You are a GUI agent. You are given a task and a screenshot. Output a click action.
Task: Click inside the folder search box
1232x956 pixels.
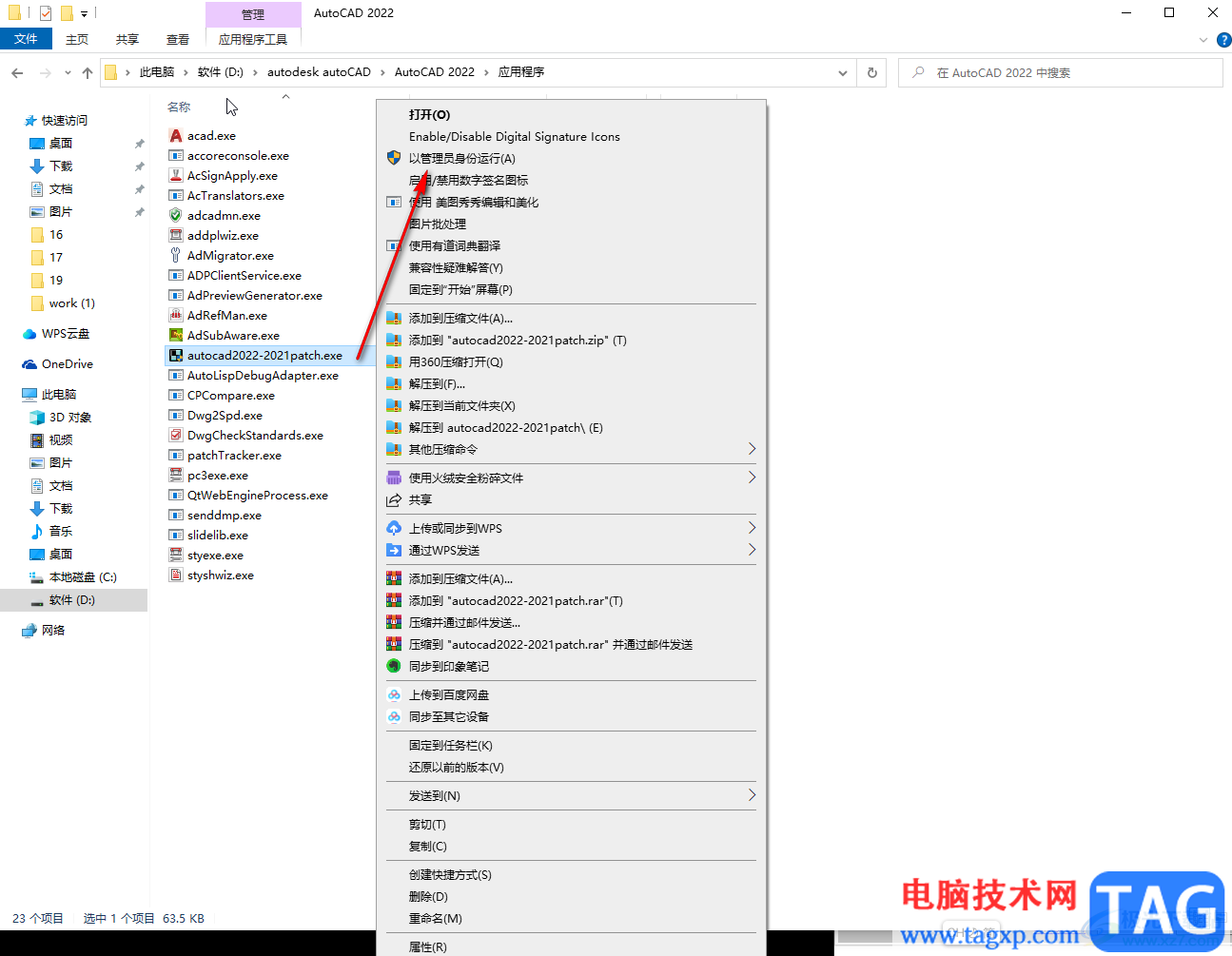[1046, 71]
